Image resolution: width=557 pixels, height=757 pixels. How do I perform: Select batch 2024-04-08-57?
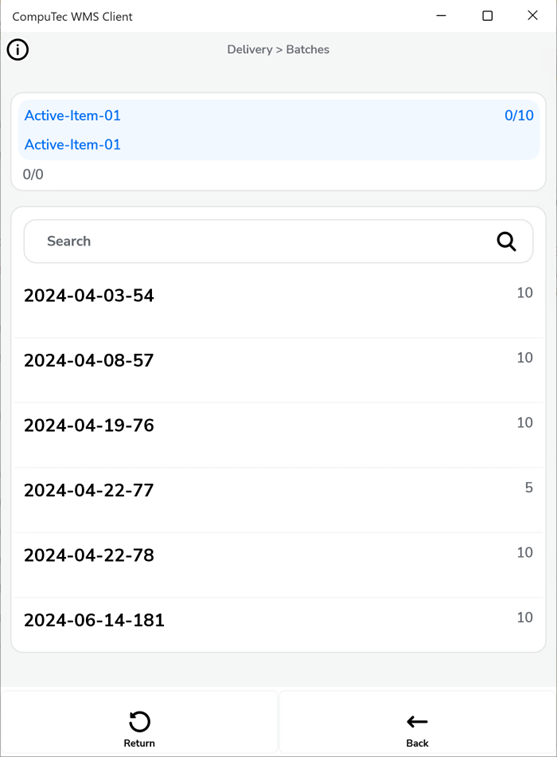point(278,370)
